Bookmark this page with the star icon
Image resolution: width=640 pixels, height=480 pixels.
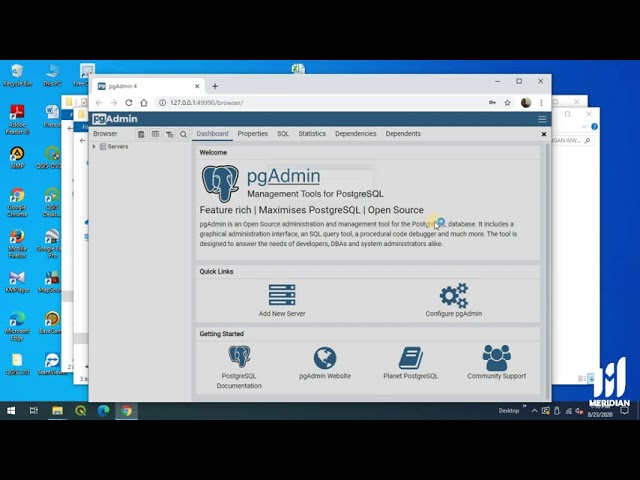click(507, 103)
